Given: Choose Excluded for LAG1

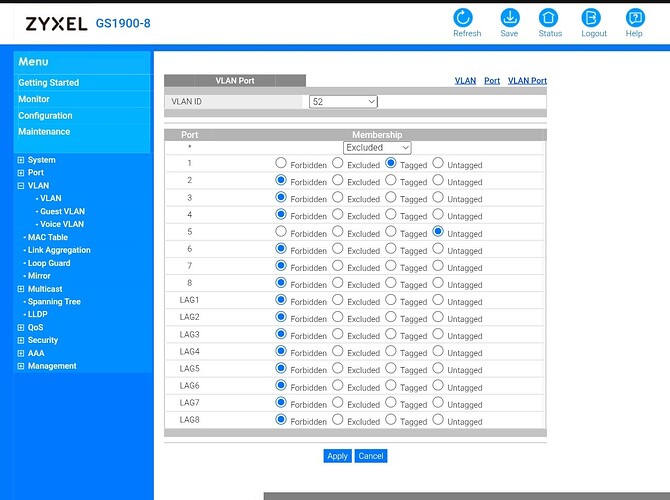Looking at the screenshot, I should point(338,300).
